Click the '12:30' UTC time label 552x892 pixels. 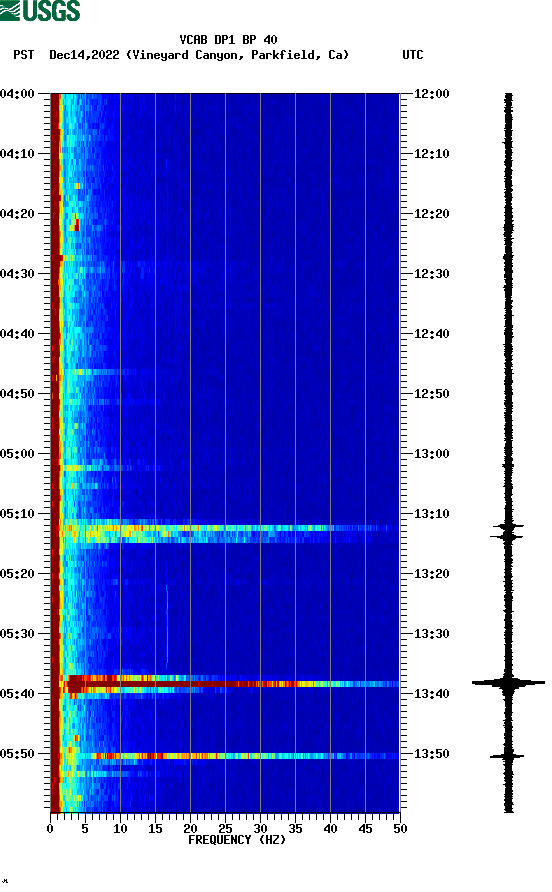click(x=431, y=274)
